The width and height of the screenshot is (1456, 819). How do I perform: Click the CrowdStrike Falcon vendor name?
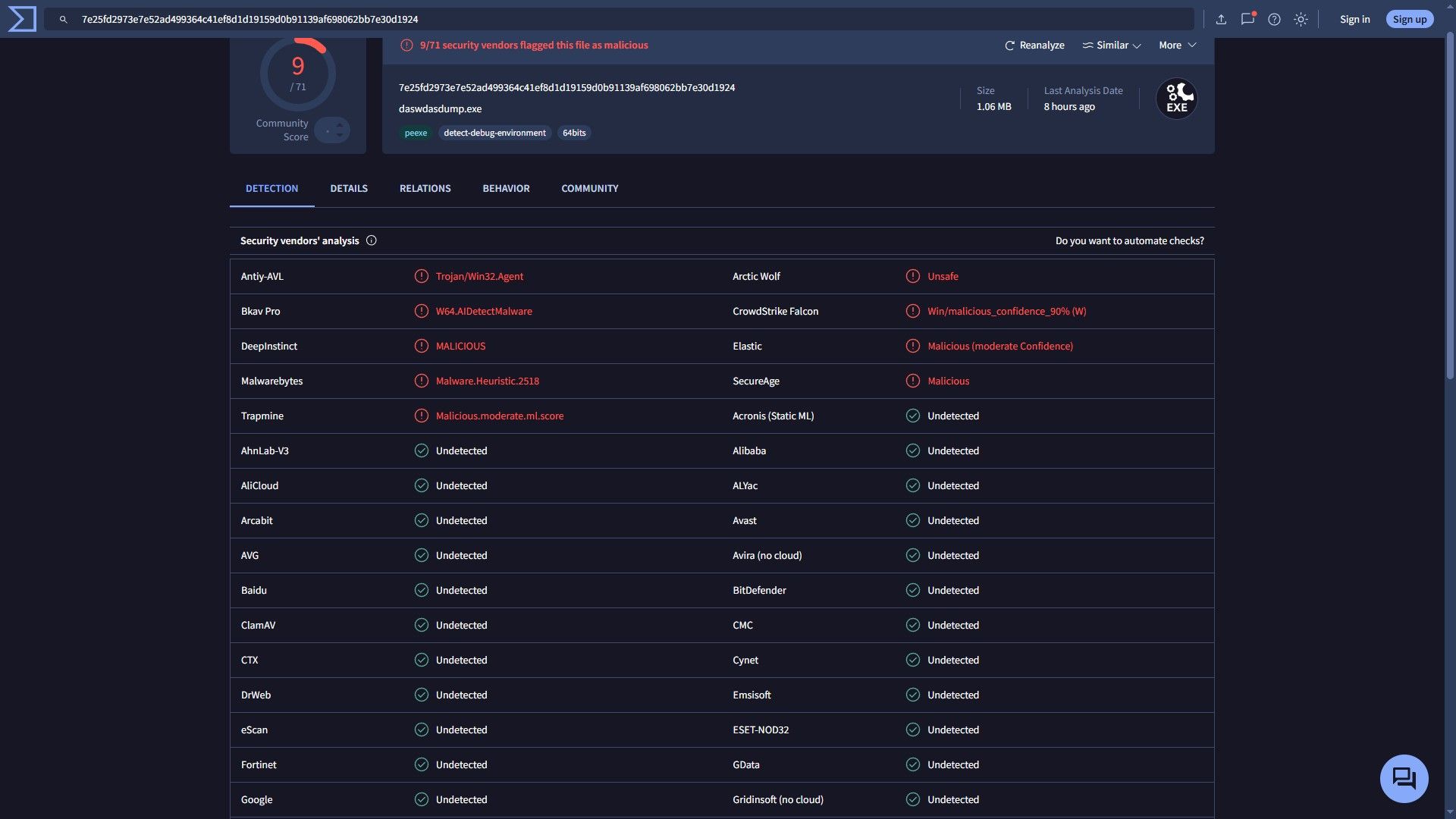click(x=775, y=311)
